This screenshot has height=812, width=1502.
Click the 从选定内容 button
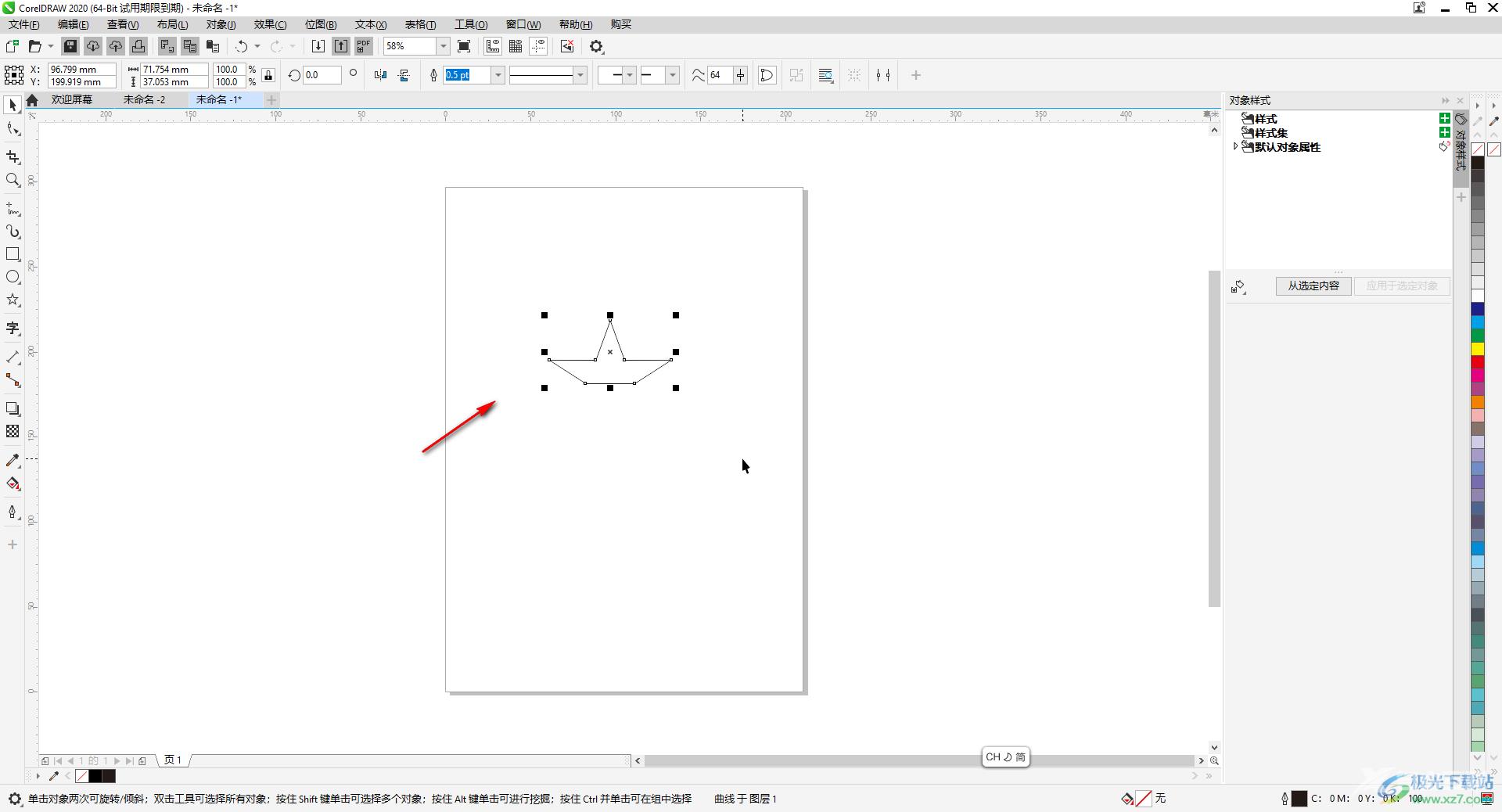(1313, 286)
